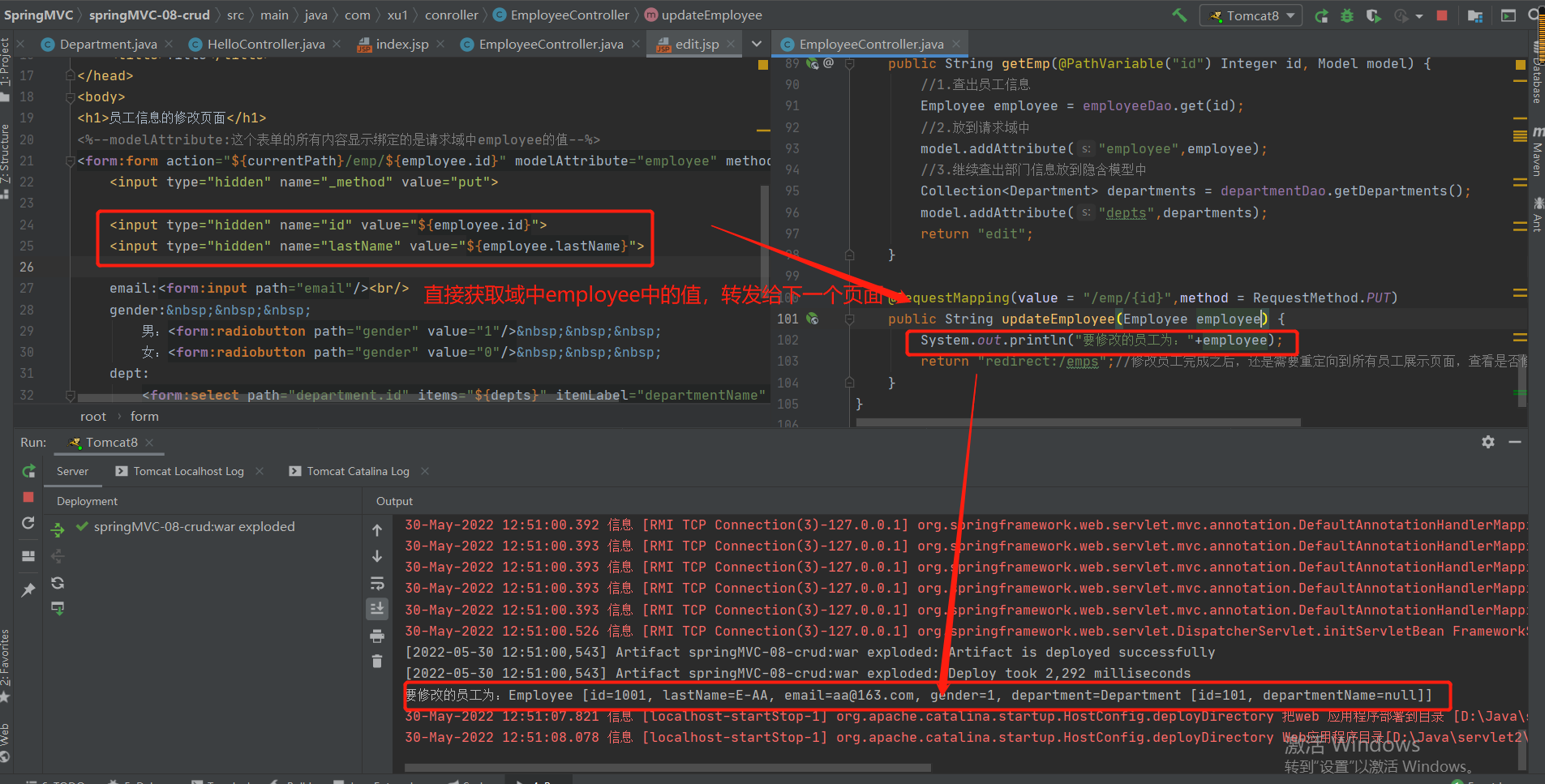Image resolution: width=1545 pixels, height=784 pixels.
Task: Expand the profiler dropdown arrow in the toolbar
Action: point(1419,16)
